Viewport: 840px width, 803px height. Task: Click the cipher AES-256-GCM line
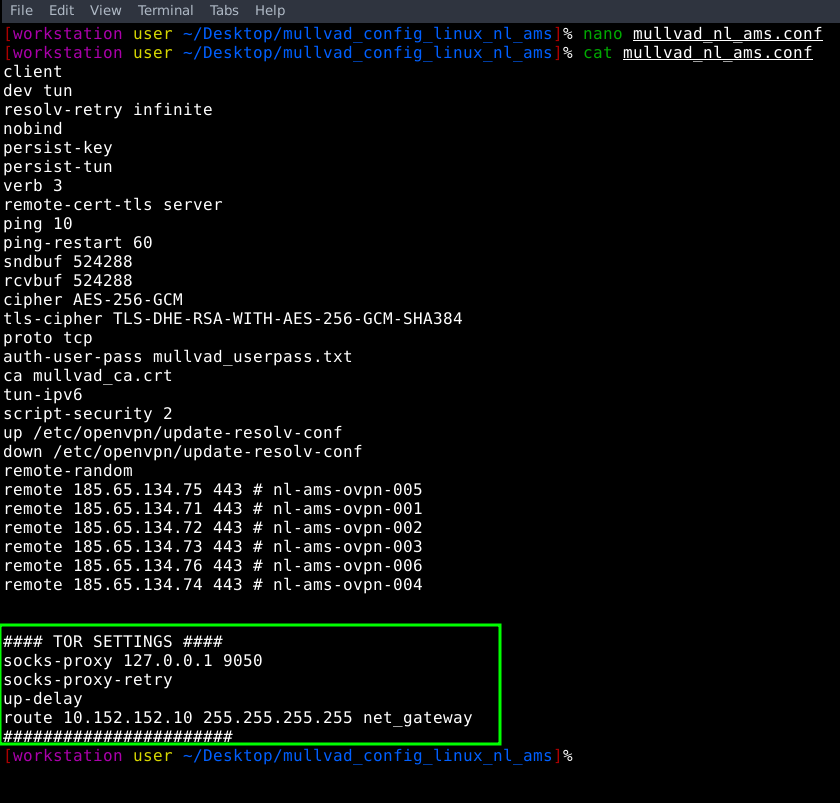click(x=93, y=300)
